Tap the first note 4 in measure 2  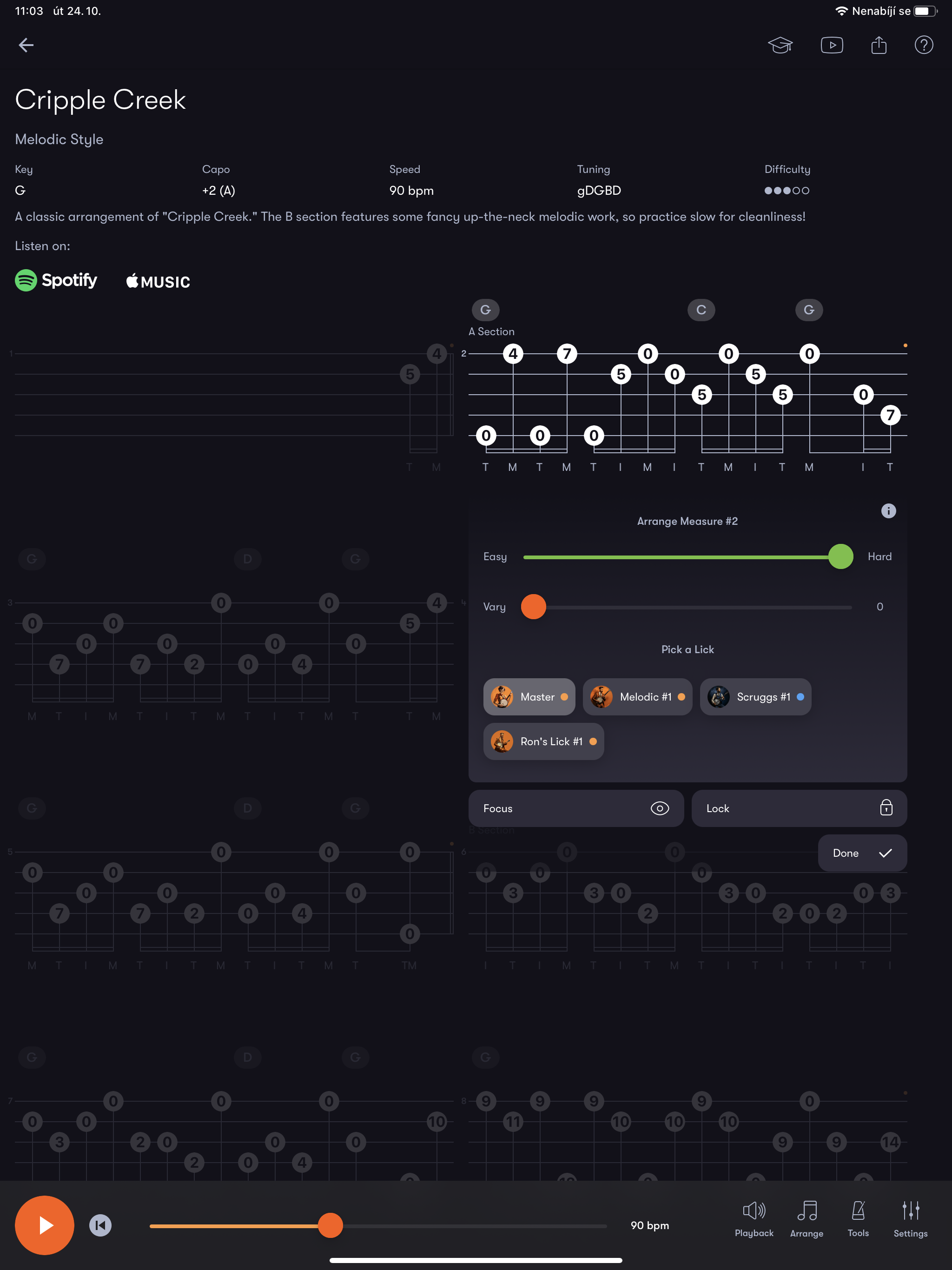513,354
